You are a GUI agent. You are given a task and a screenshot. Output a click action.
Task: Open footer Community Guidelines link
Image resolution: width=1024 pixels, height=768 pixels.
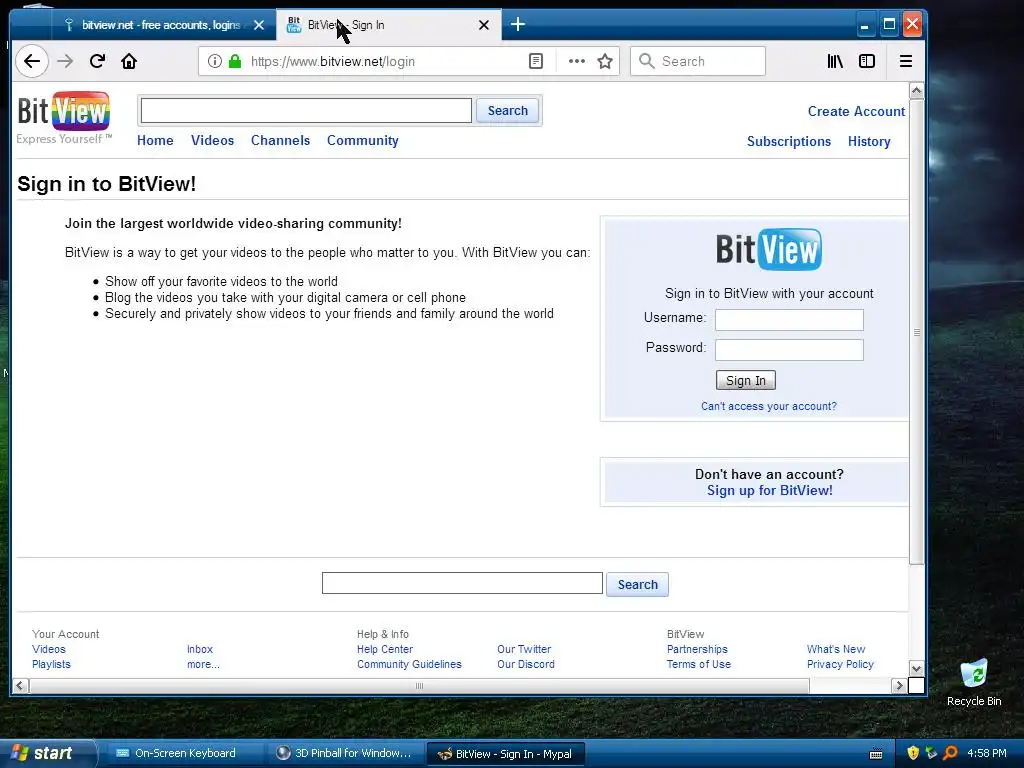[x=409, y=664]
